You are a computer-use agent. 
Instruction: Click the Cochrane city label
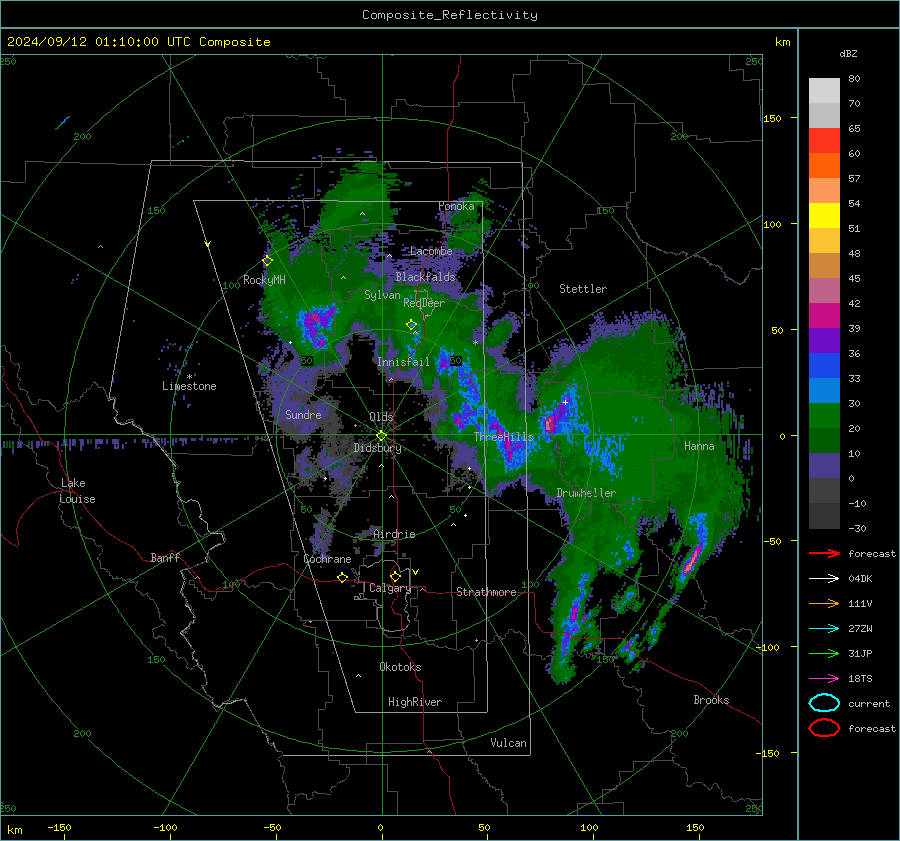coord(327,559)
